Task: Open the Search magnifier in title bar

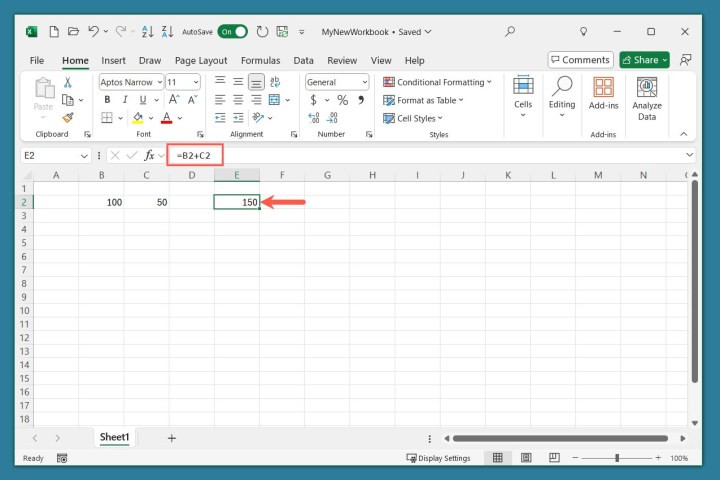Action: [x=509, y=32]
